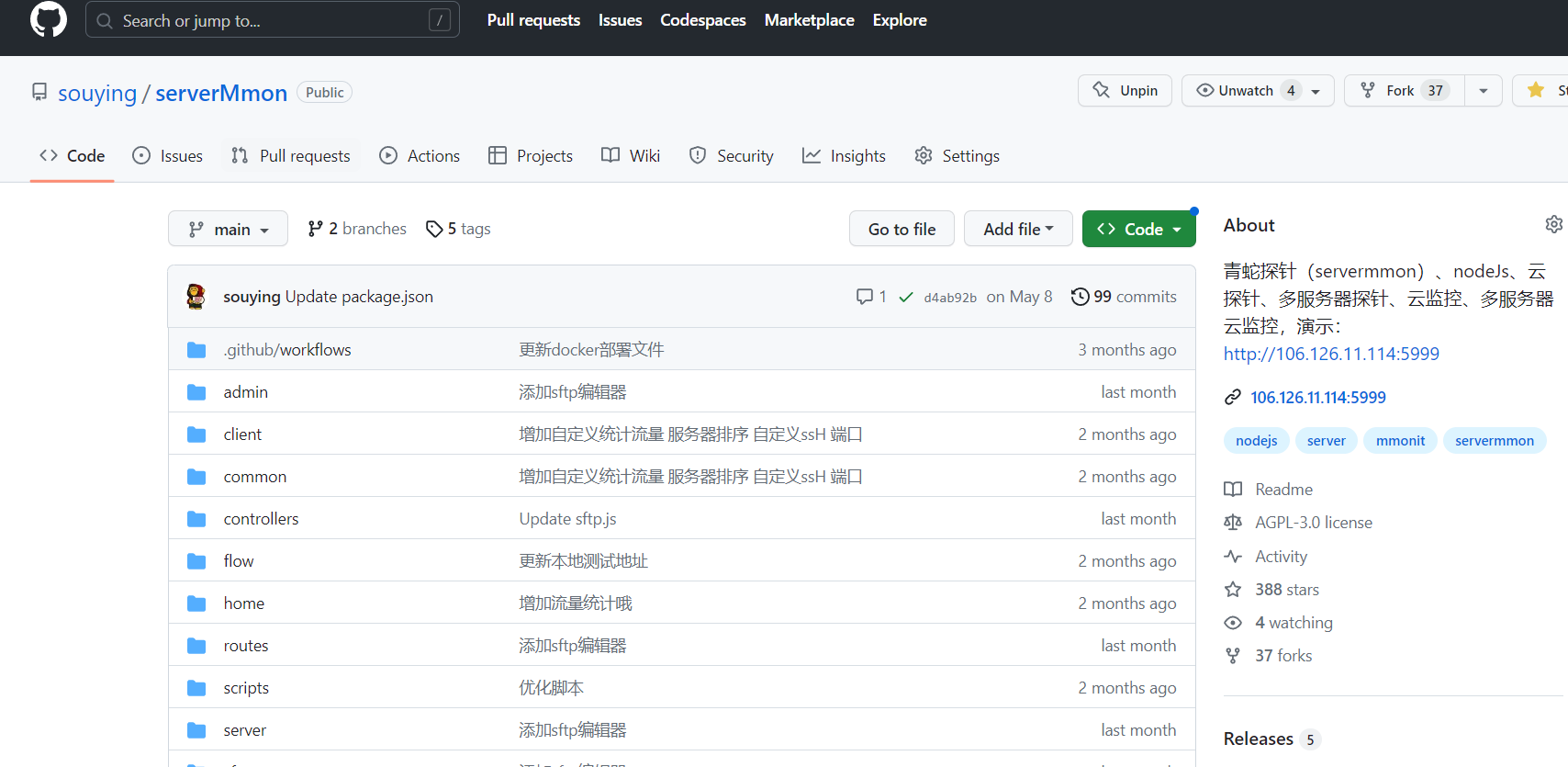This screenshot has width=1568, height=767.
Task: Select the servermmon topic tag
Action: tap(1495, 441)
